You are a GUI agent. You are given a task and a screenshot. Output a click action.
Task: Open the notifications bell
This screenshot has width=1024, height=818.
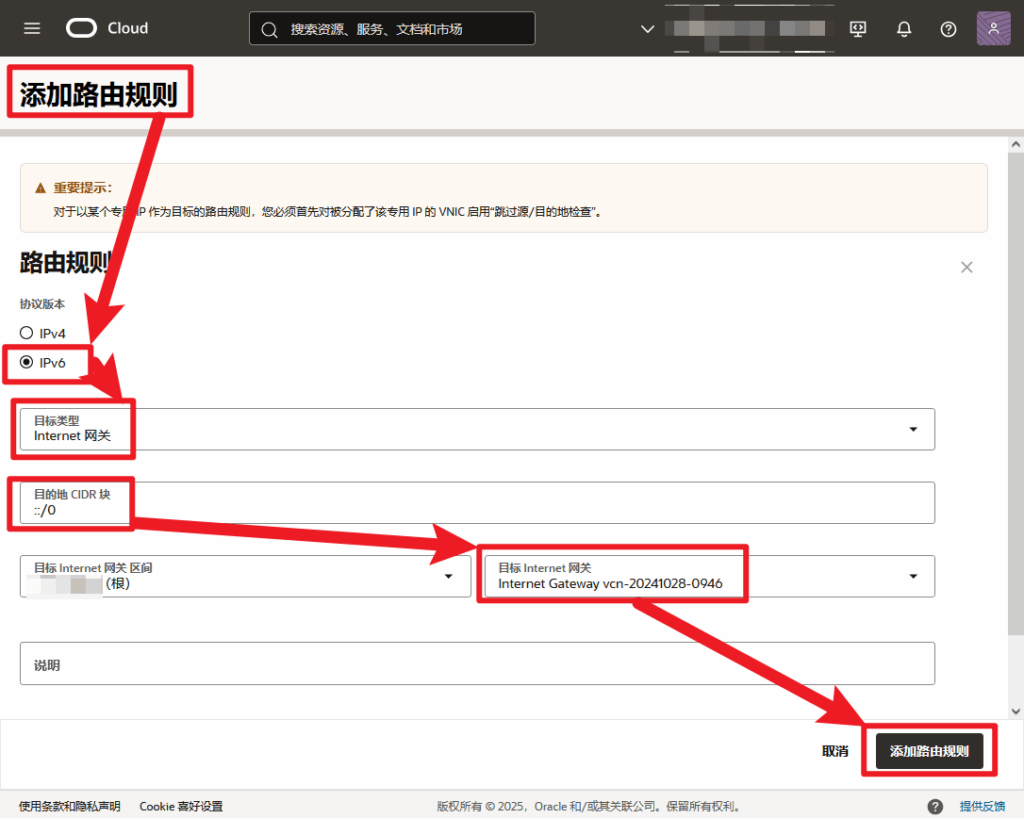coord(904,29)
